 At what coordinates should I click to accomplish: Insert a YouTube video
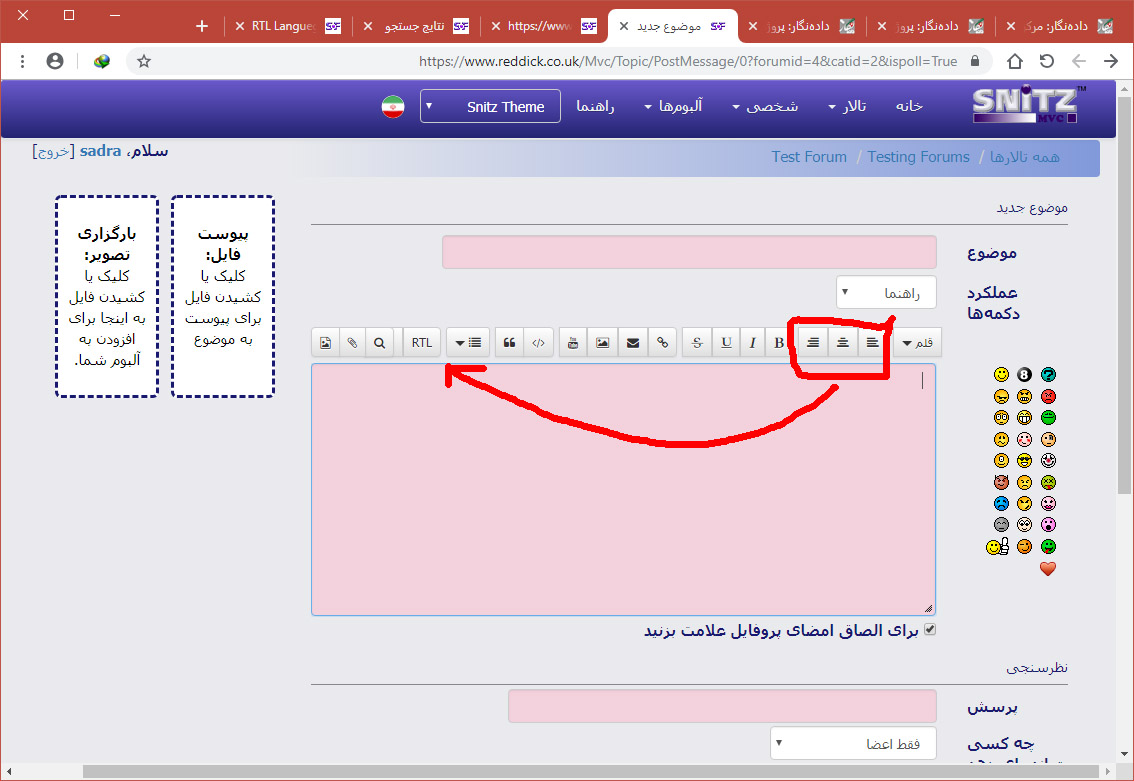pos(573,343)
